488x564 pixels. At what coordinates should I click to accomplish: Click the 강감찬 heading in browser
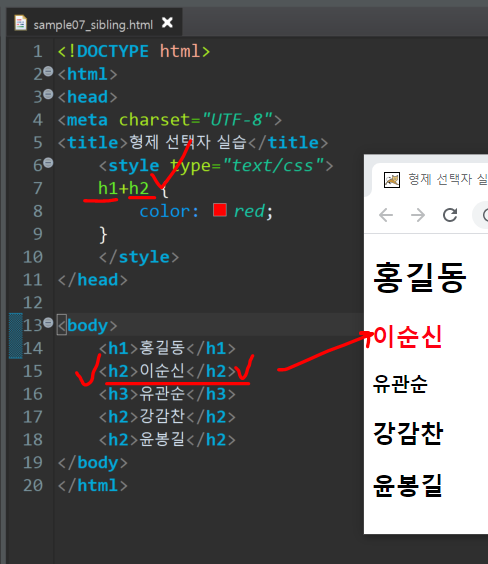(x=408, y=433)
